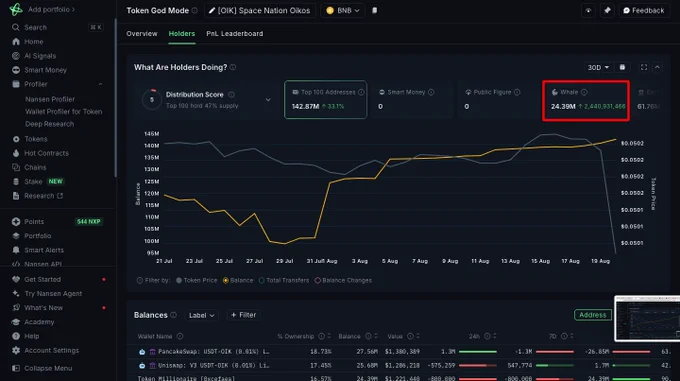The width and height of the screenshot is (680, 381).
Task: Open Nansen Profiler submenu item
Action: [x=50, y=99]
